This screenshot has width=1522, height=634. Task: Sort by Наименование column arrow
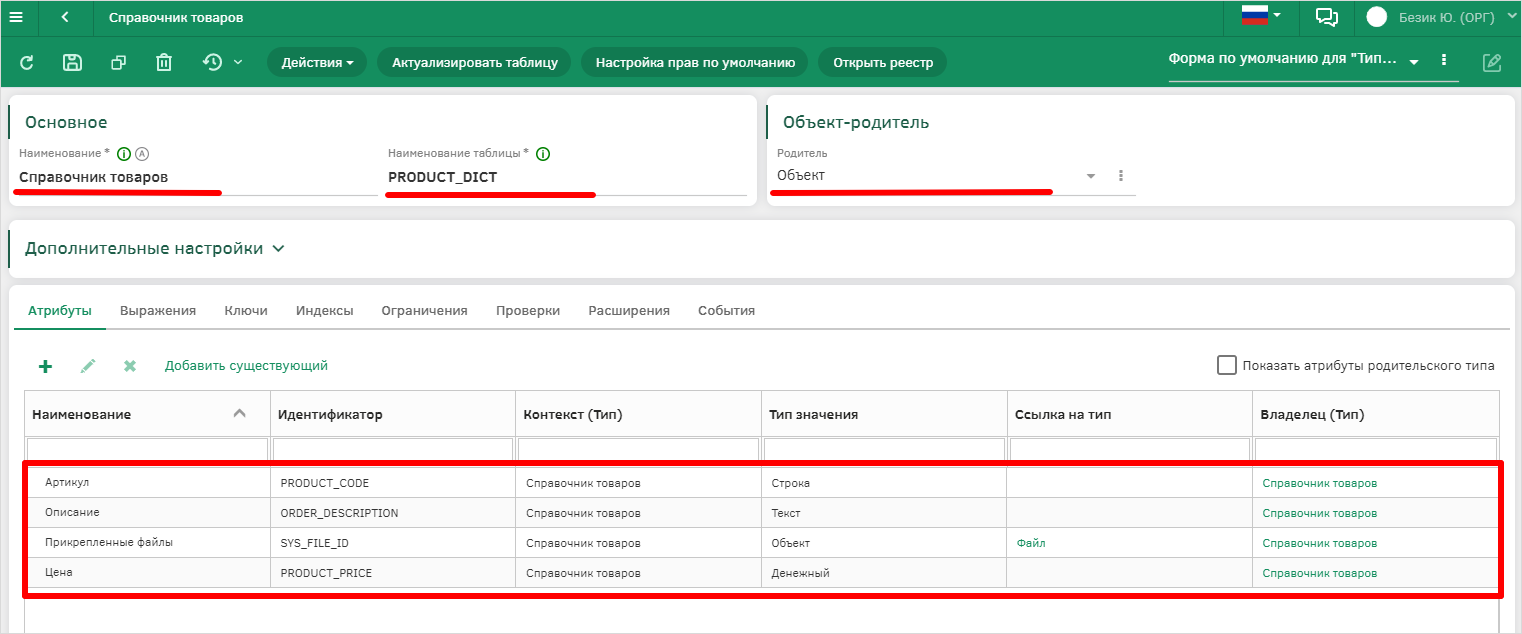(x=239, y=413)
